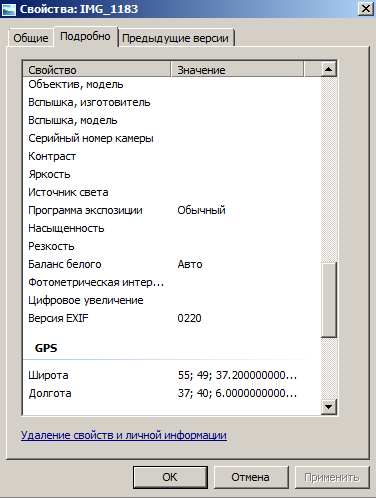Select the Вспышка, модель row
Image resolution: width=376 pixels, height=498 pixels.
click(172, 120)
